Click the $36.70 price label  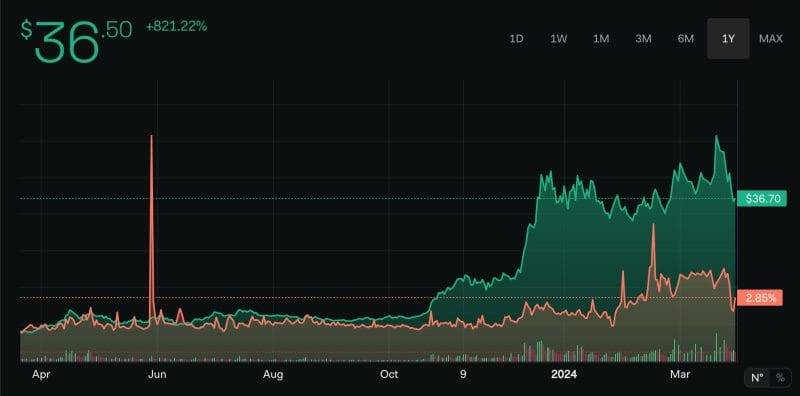763,199
